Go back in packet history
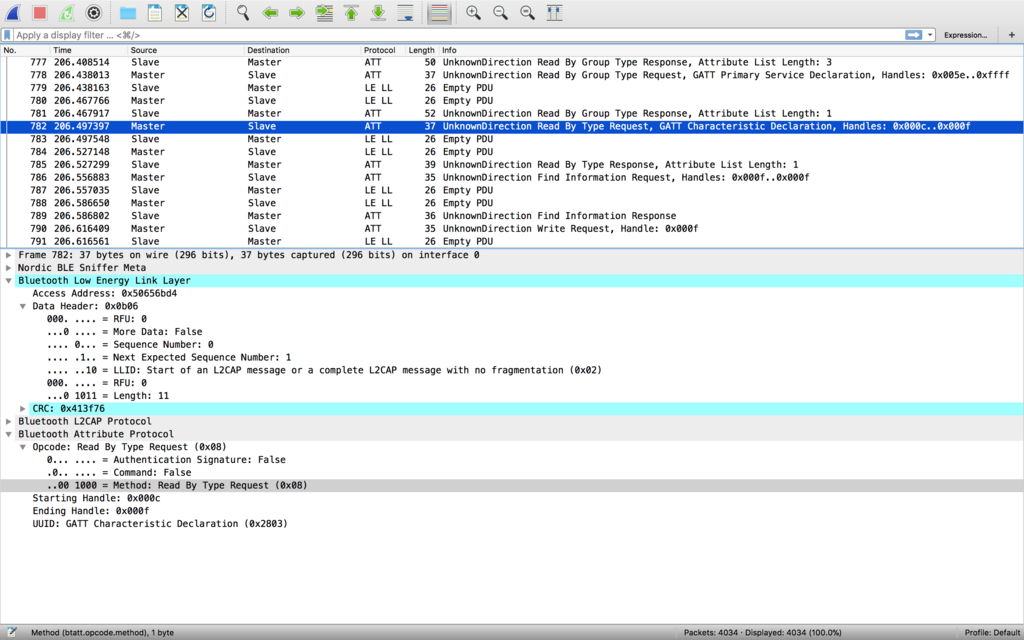Screen dimensions: 1024x640 tap(270, 12)
